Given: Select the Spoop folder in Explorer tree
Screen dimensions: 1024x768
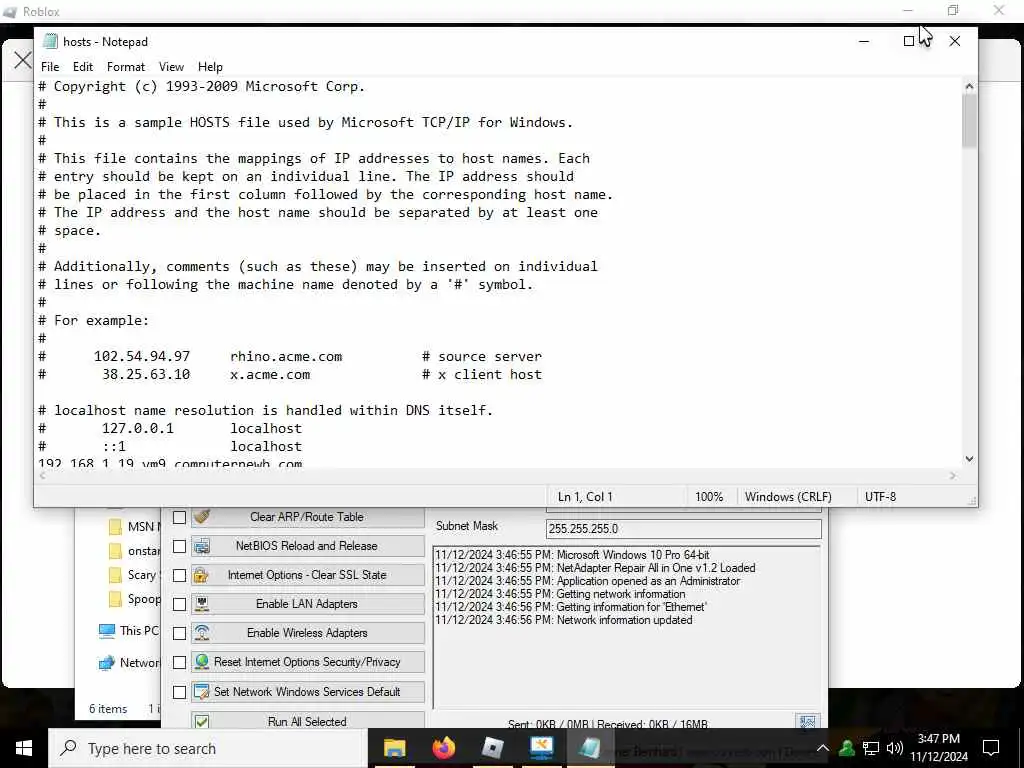Looking at the screenshot, I should (x=134, y=599).
